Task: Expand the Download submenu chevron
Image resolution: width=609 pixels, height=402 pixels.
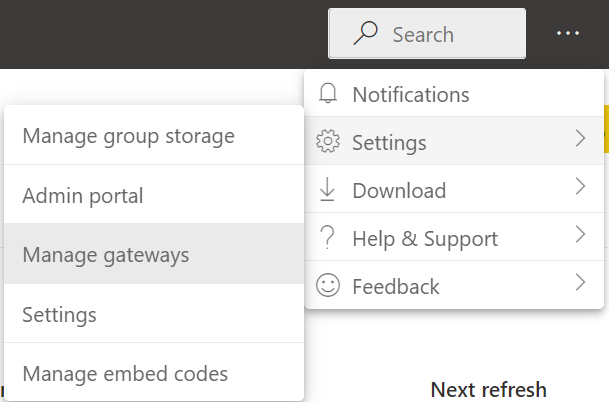Action: [x=580, y=189]
